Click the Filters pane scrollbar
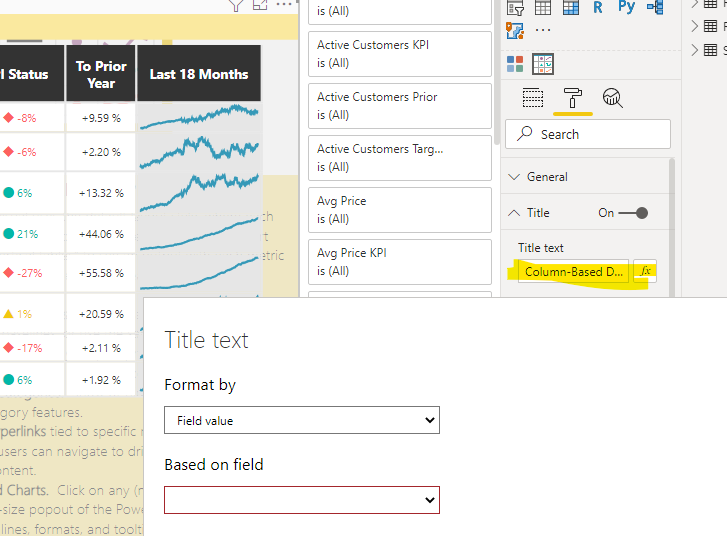727x536 pixels. 497,74
